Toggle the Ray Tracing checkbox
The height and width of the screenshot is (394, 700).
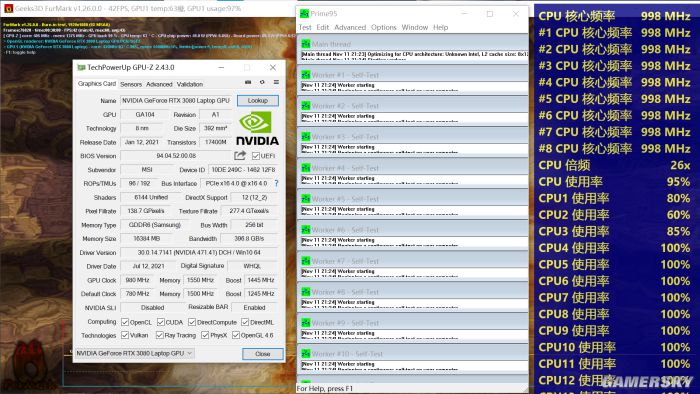click(x=159, y=335)
